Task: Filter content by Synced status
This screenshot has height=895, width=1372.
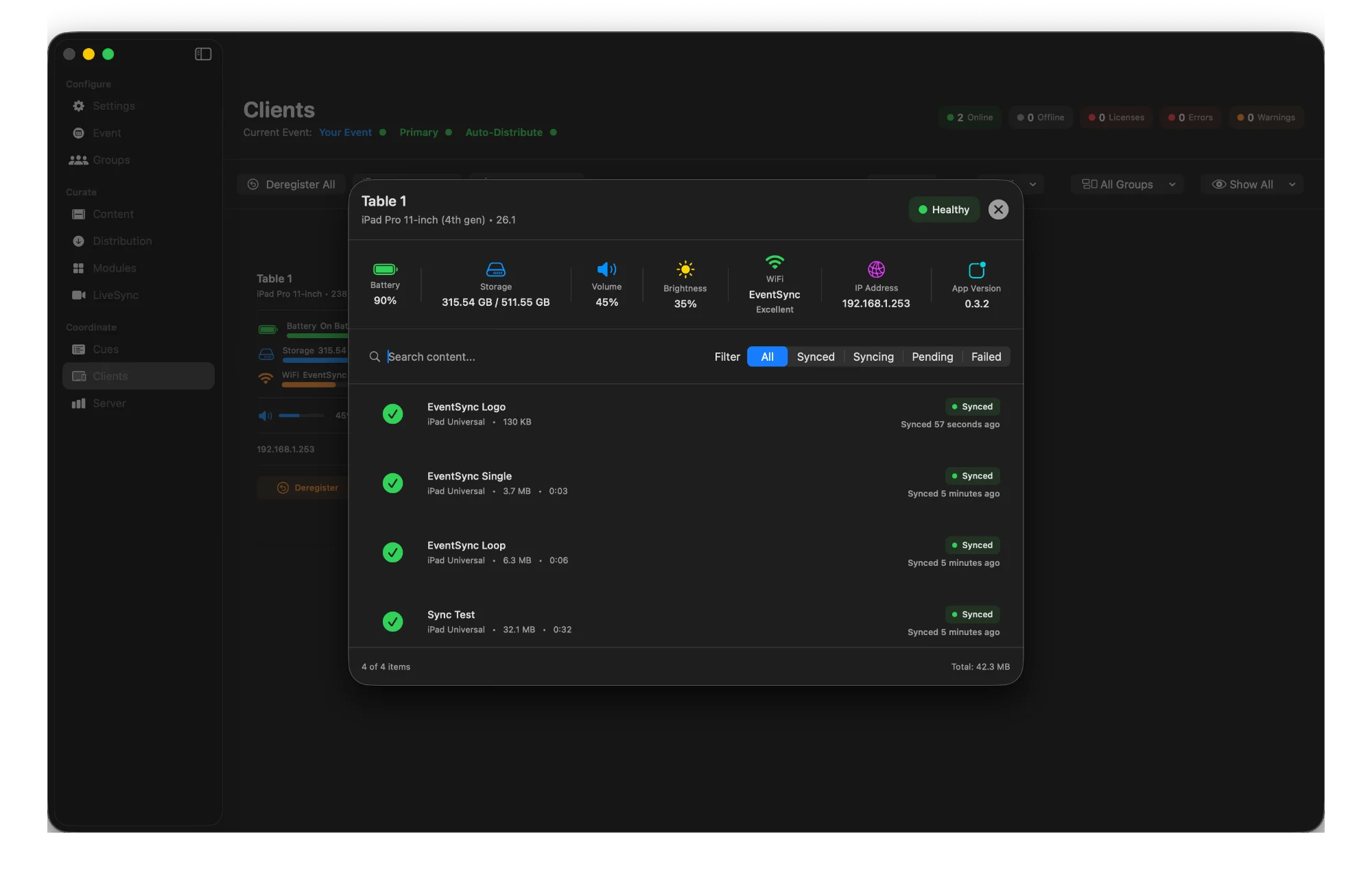Action: [x=816, y=357]
